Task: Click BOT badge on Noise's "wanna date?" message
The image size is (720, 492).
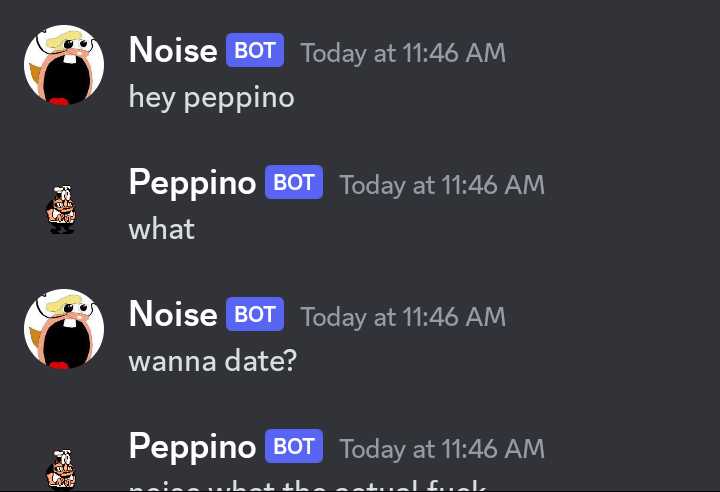Action: 255,315
